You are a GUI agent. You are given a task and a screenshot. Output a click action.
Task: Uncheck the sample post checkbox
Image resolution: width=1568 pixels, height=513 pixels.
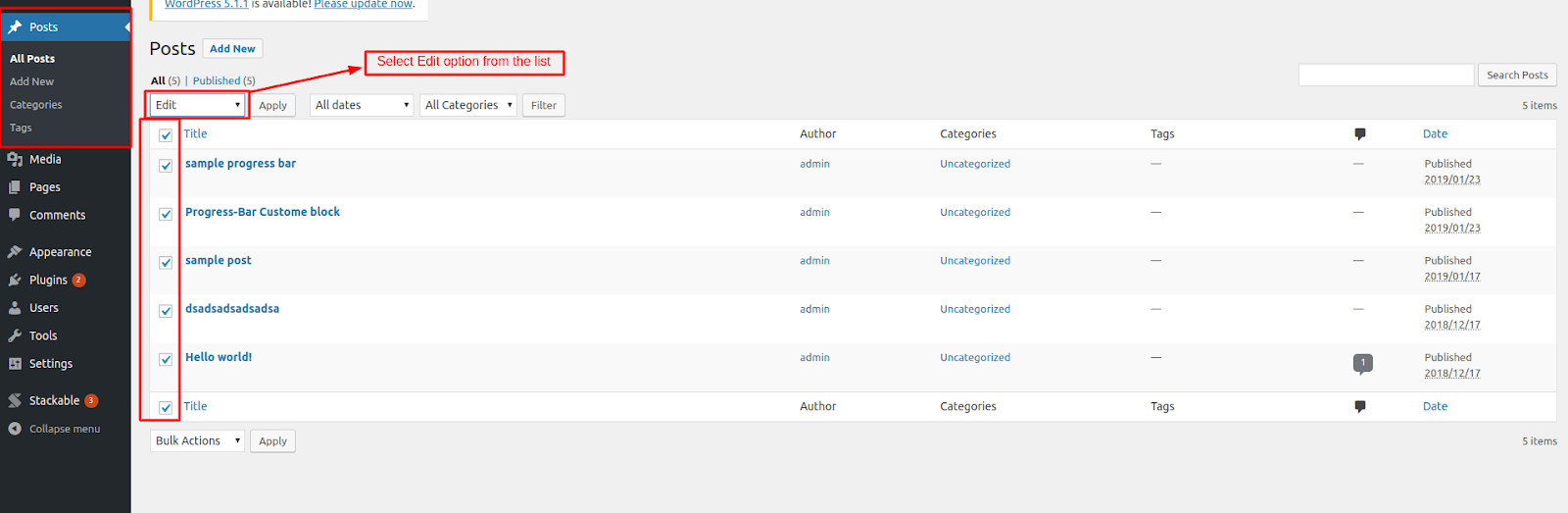click(x=166, y=262)
